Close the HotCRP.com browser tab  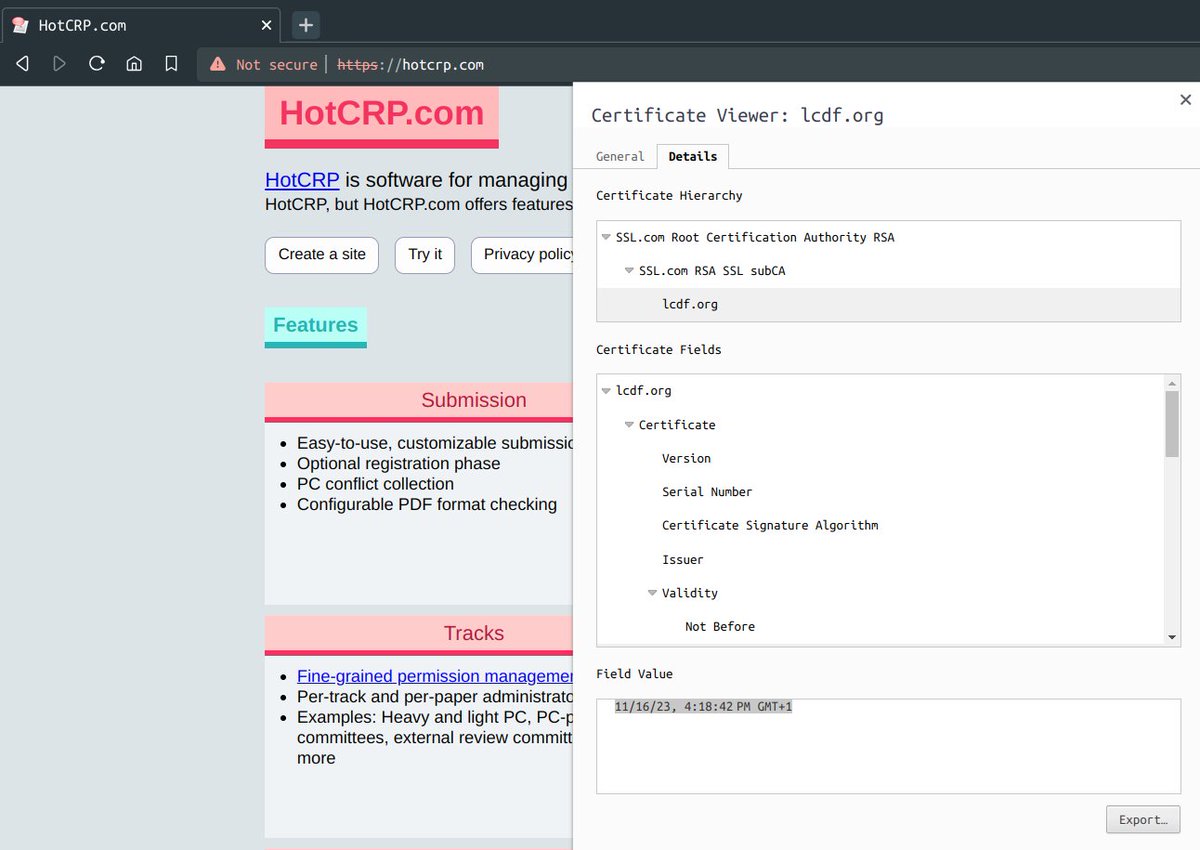click(267, 25)
